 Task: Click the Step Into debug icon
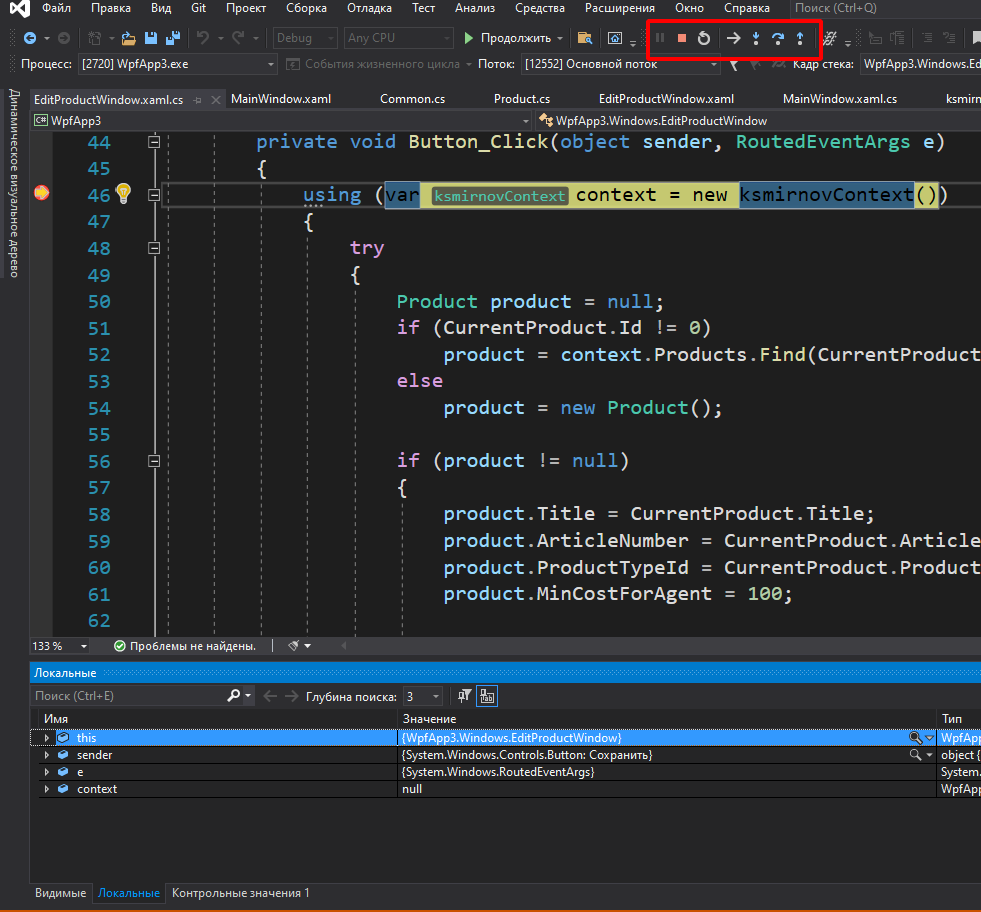pos(756,39)
